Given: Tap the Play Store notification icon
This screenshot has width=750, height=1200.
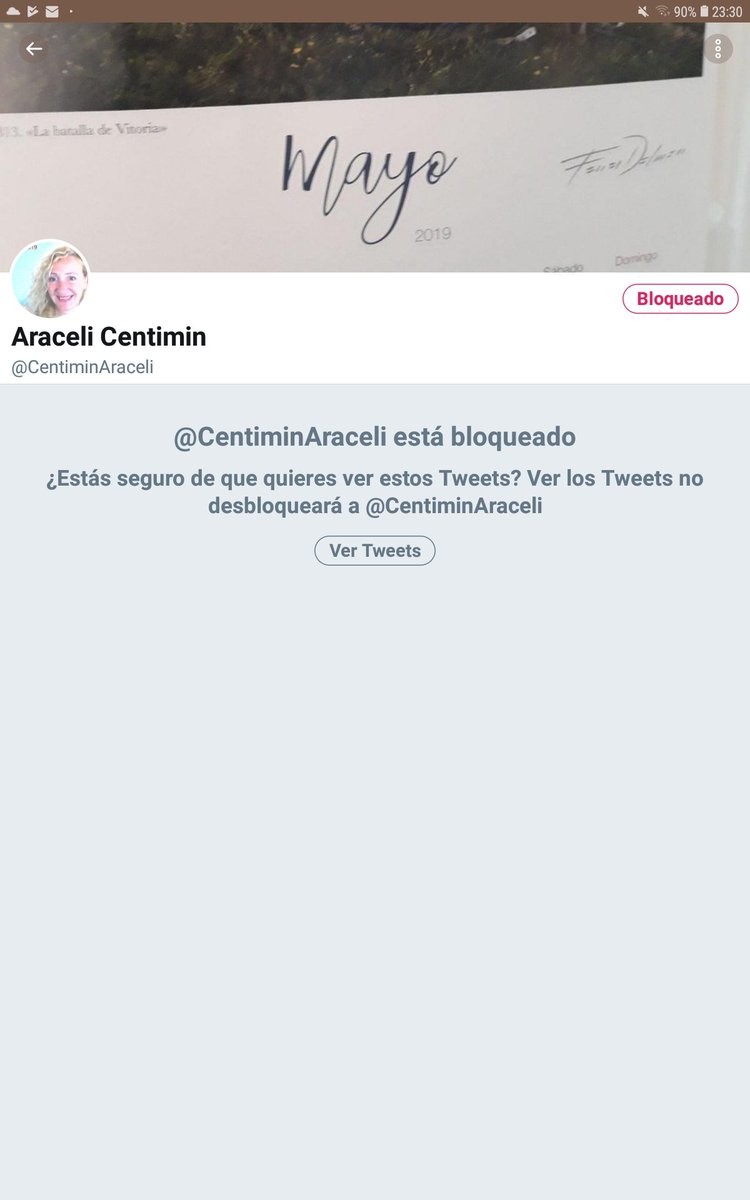Looking at the screenshot, I should coord(32,12).
